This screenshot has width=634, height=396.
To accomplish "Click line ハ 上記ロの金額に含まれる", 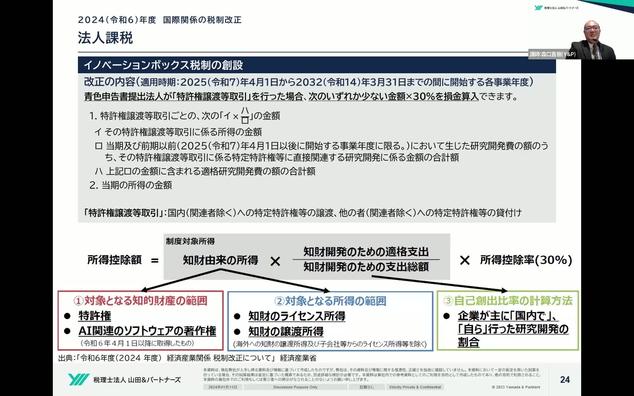I will (x=205, y=171).
